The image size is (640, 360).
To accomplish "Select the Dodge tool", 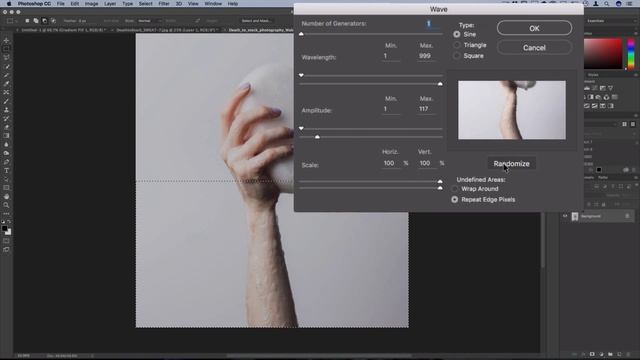I will 6,153.
